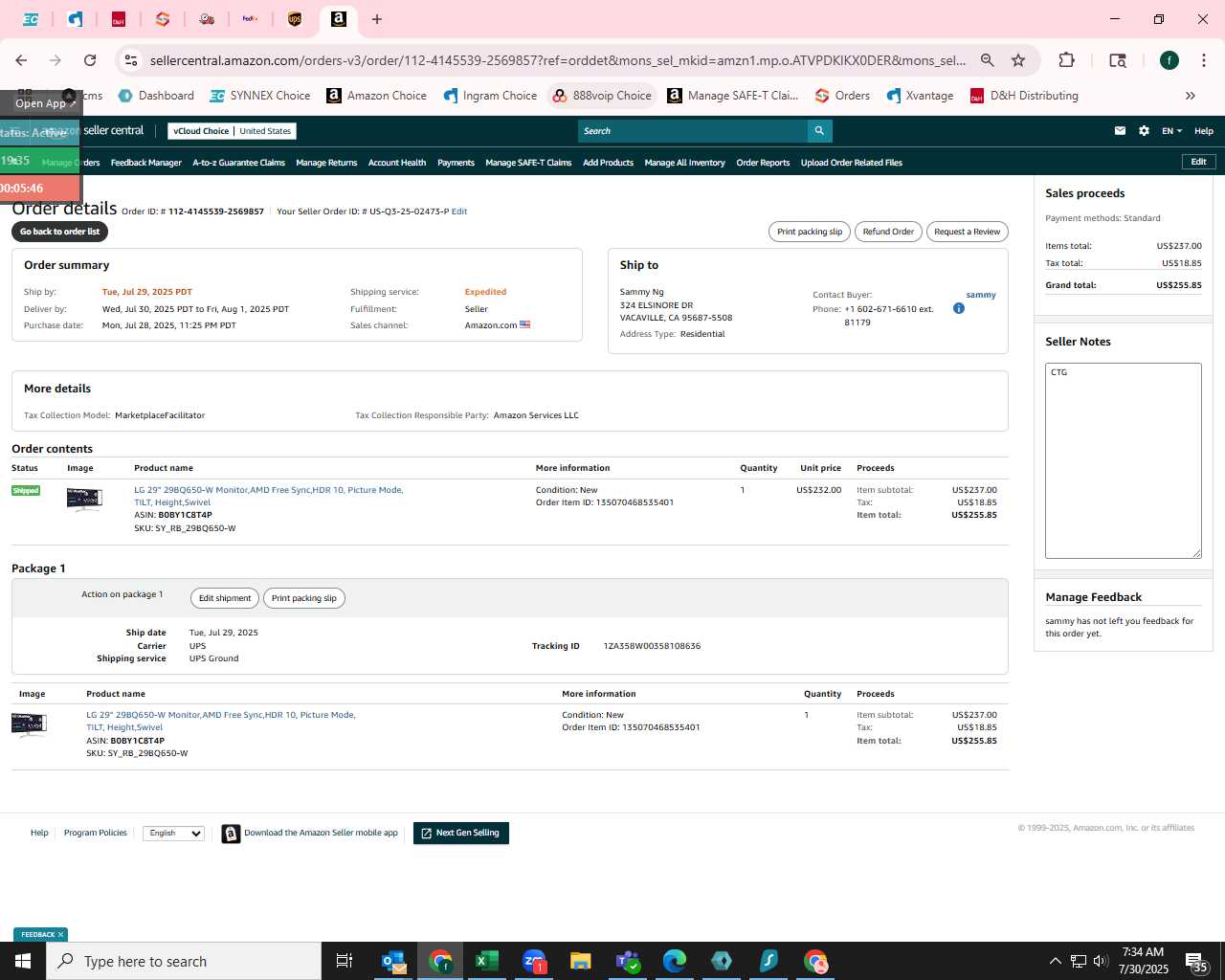The image size is (1225, 980).
Task: Open the Manage Returns menu item
Action: coord(326,163)
